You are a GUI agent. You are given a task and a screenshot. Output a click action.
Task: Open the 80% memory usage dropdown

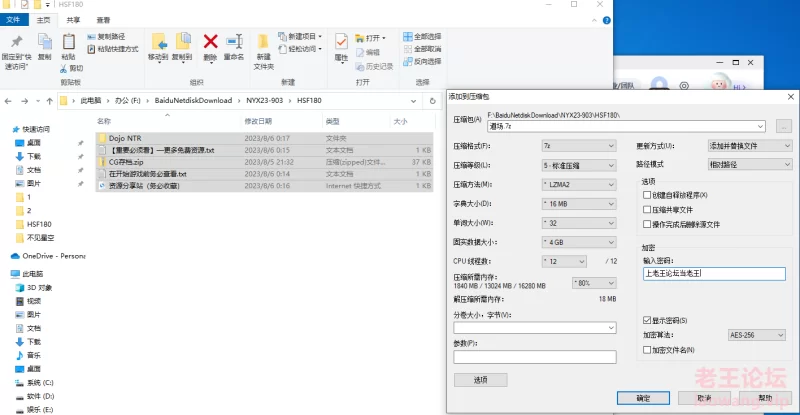point(594,283)
